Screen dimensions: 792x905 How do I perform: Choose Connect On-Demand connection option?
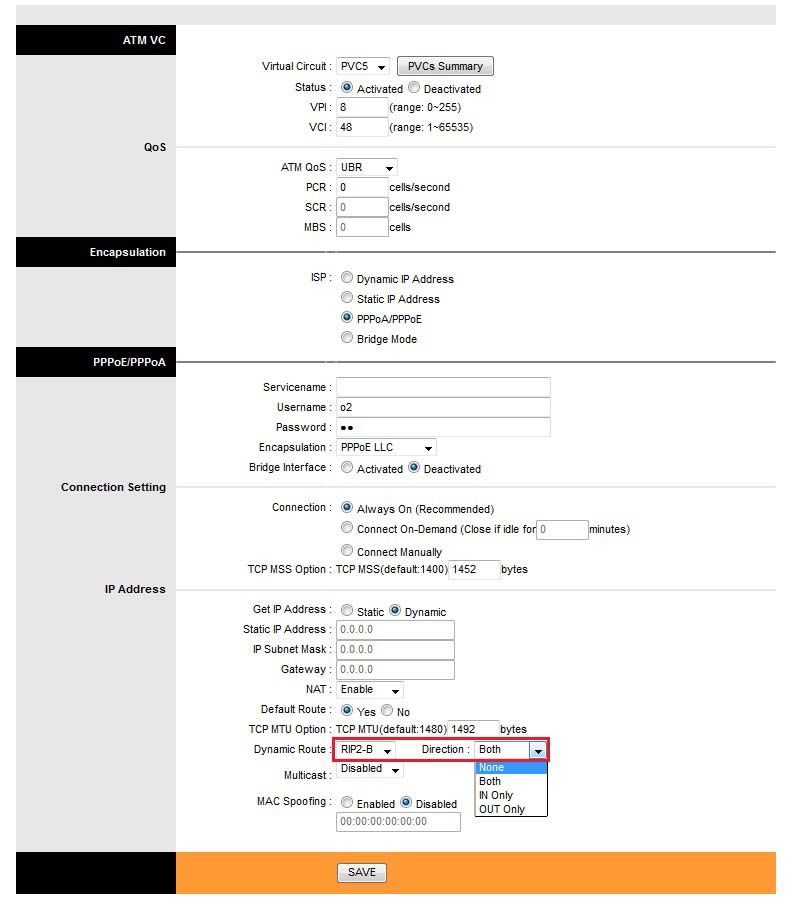pos(346,528)
